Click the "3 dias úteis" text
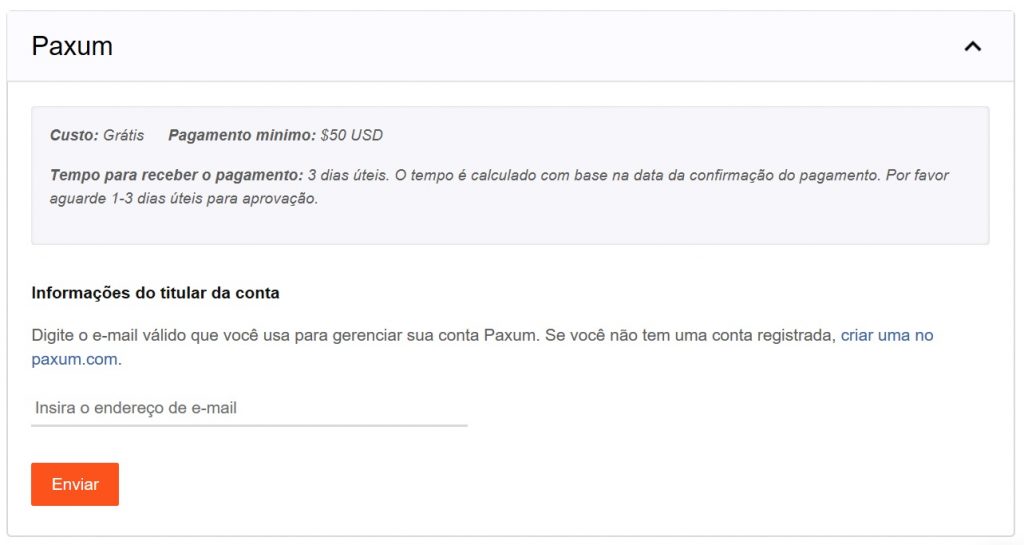 point(347,175)
